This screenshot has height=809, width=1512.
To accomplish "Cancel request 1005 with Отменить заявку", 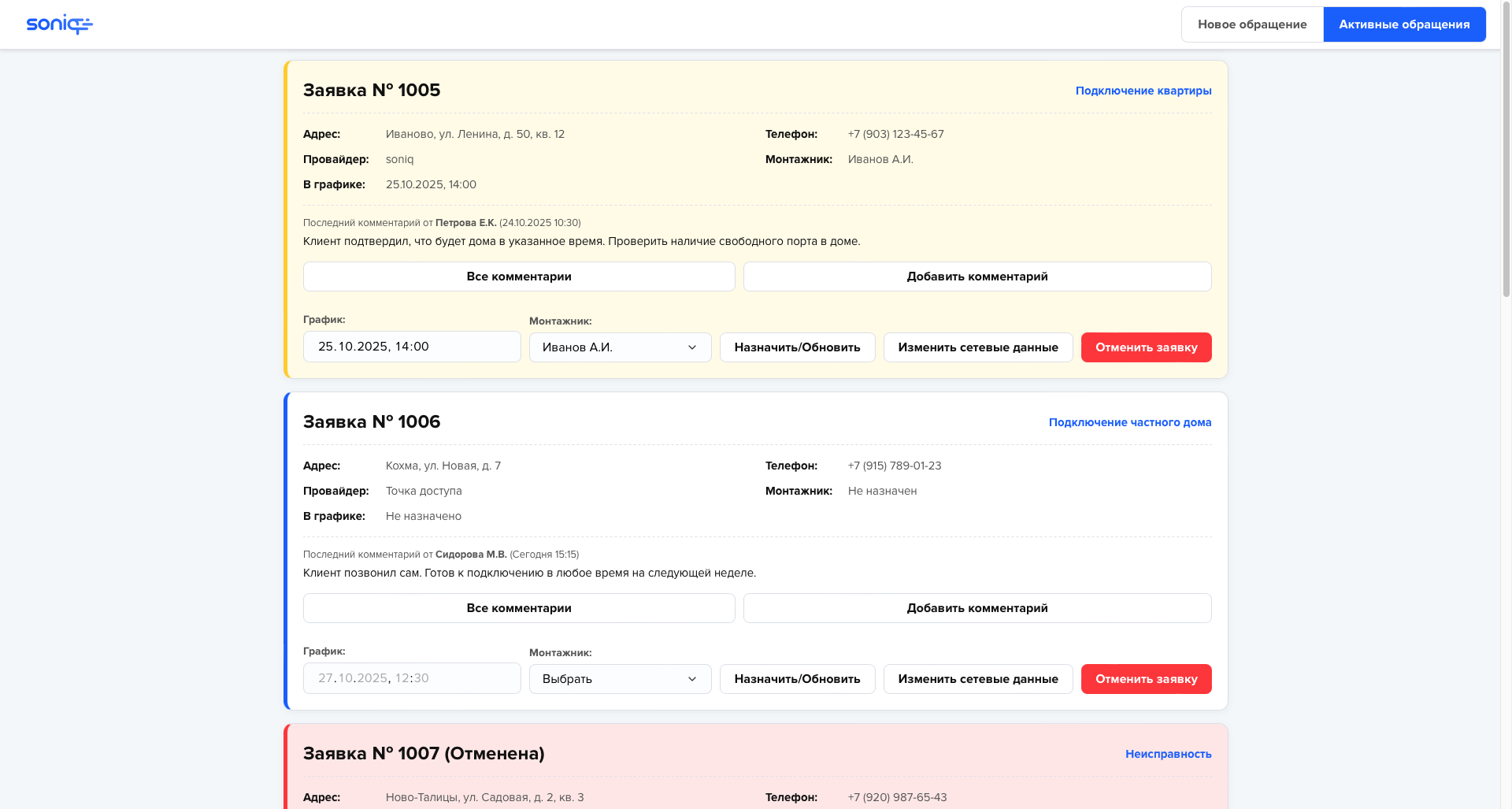I will pos(1146,347).
